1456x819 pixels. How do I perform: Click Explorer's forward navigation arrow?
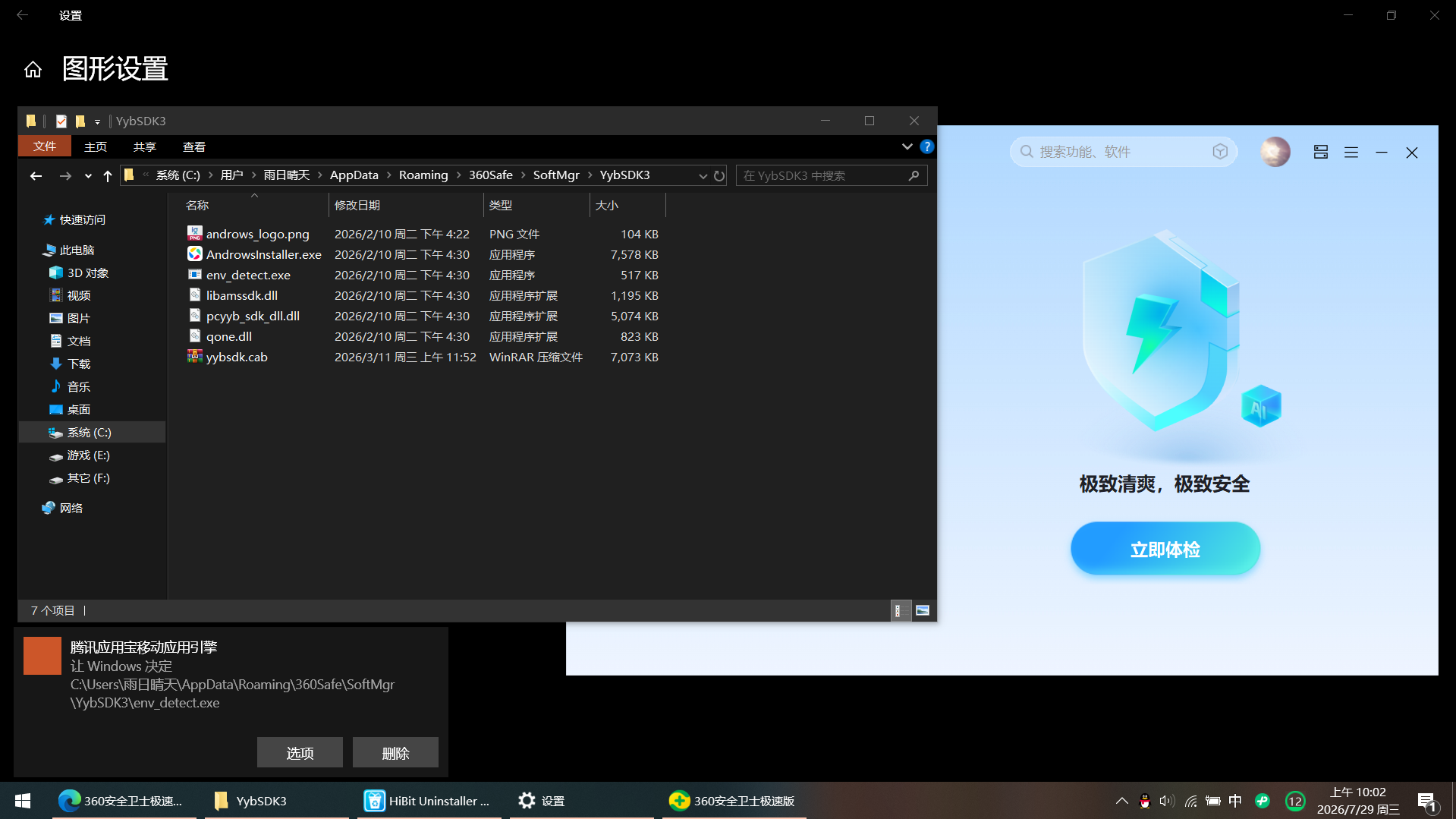(65, 175)
